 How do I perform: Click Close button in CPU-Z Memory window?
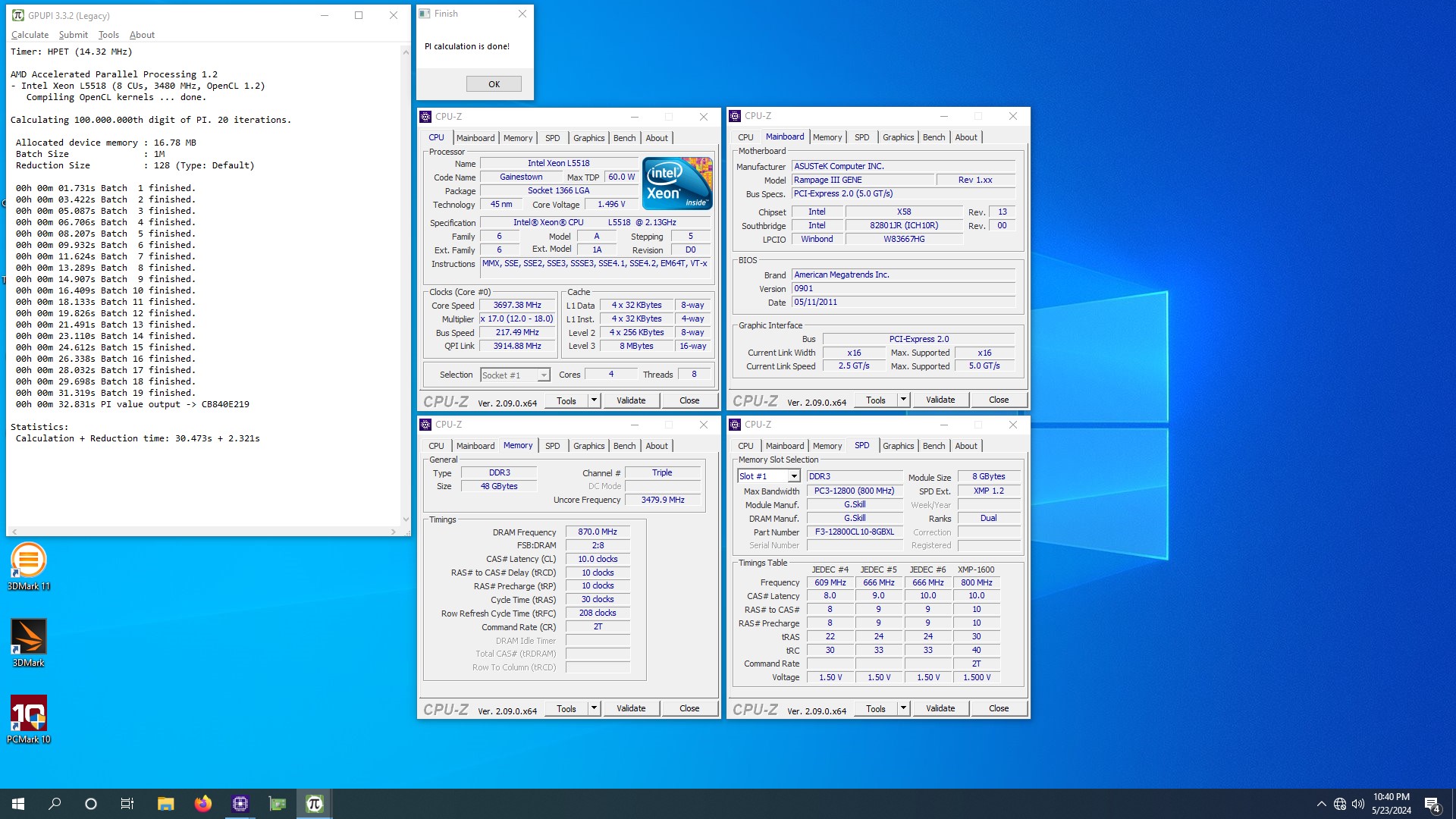[689, 708]
